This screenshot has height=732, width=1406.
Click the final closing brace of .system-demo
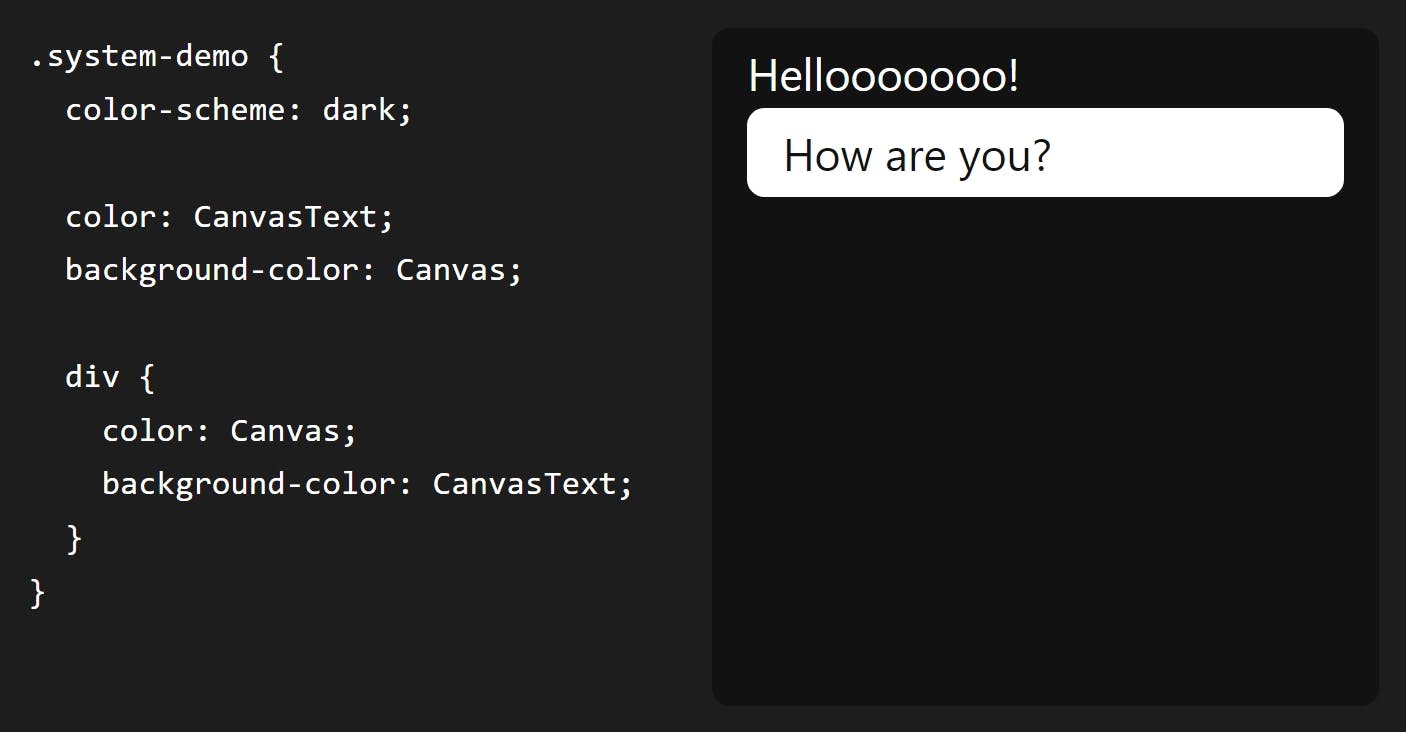[x=38, y=593]
